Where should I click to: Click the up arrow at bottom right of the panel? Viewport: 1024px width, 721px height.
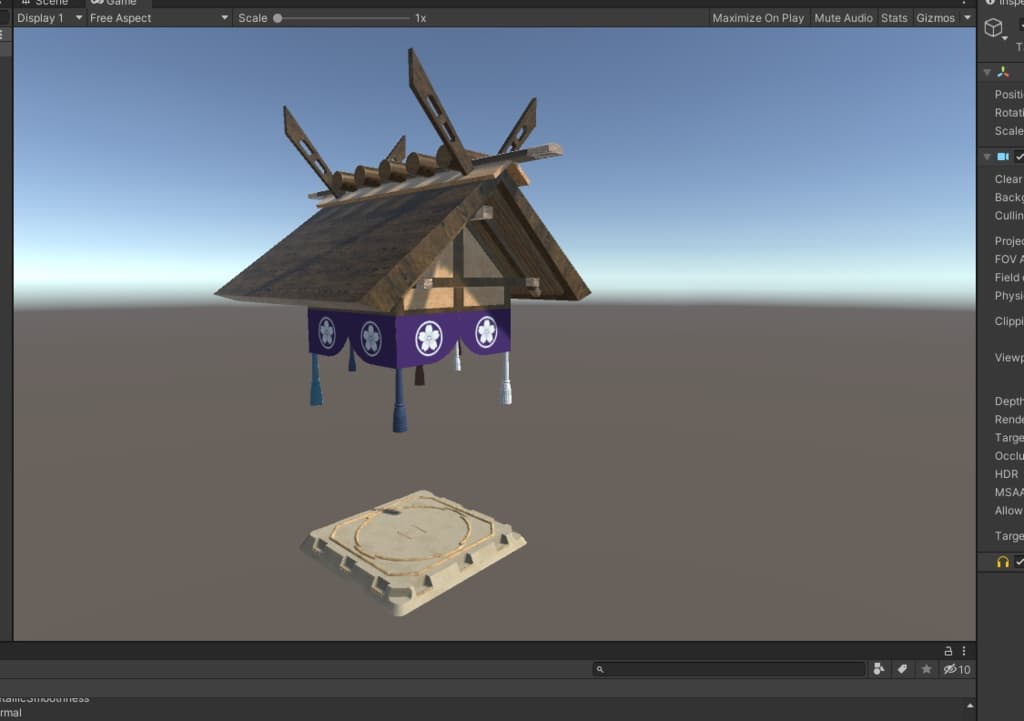(x=970, y=706)
